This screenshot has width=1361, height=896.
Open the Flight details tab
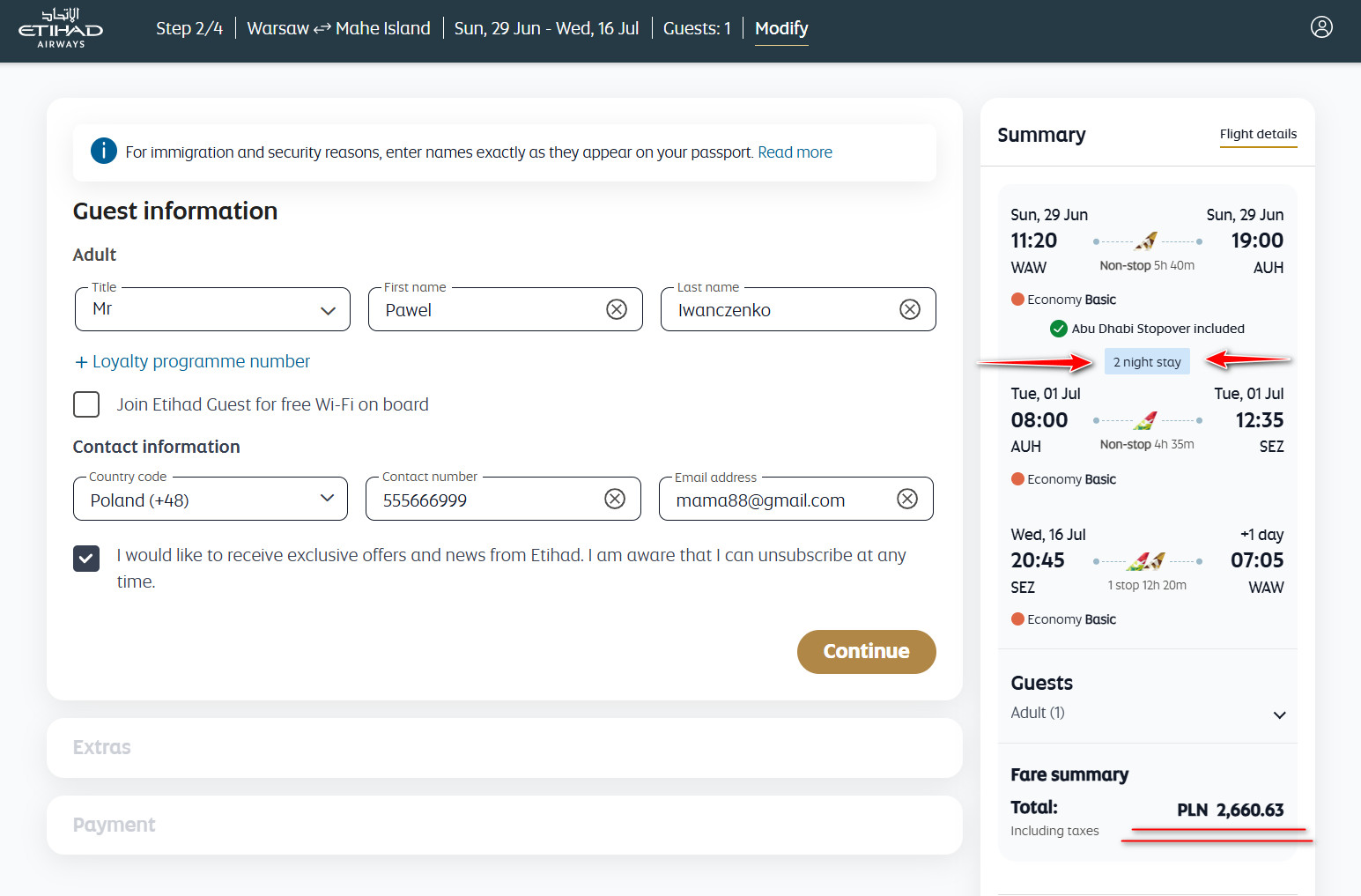1258,134
